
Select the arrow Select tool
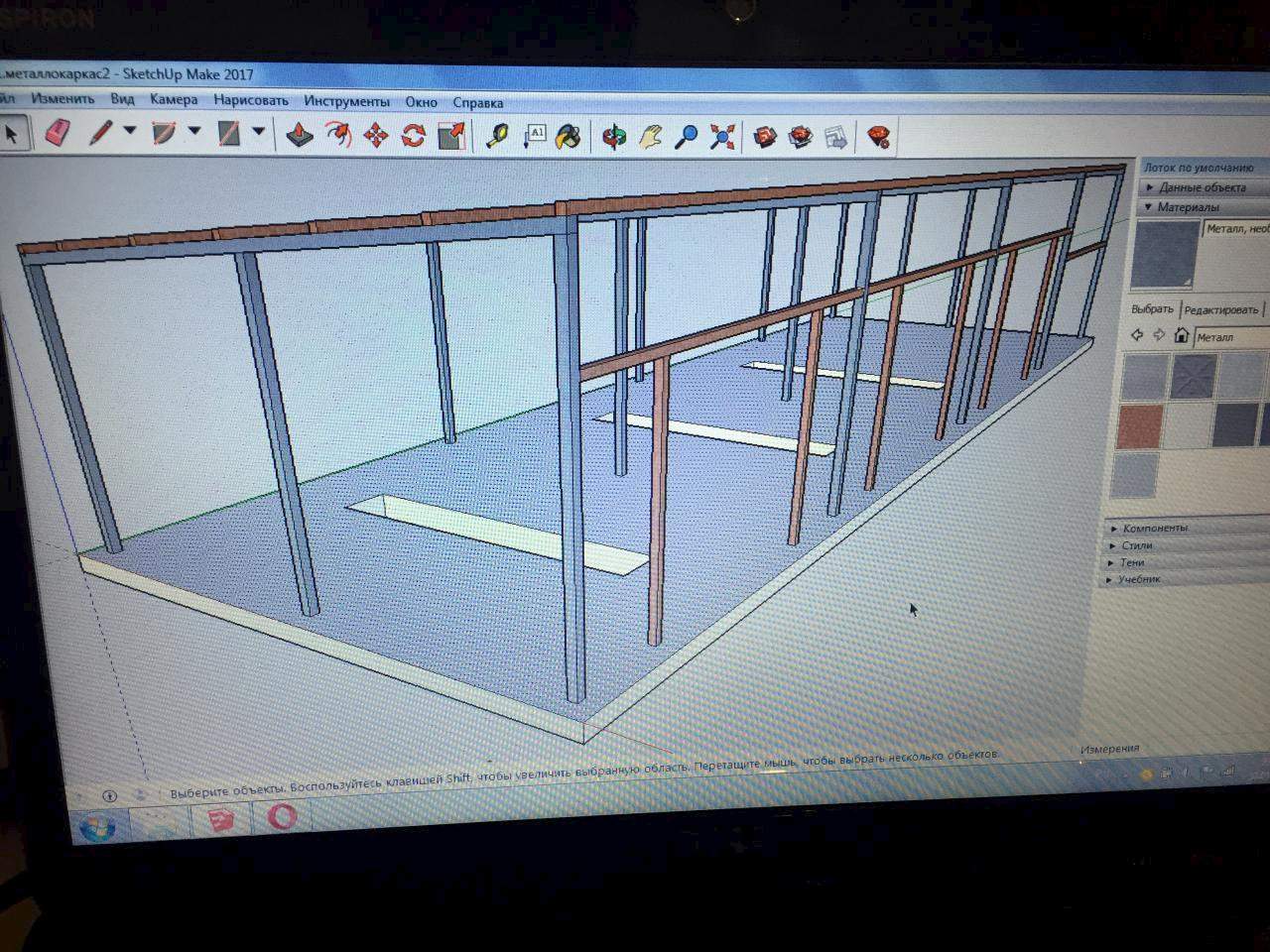13,132
